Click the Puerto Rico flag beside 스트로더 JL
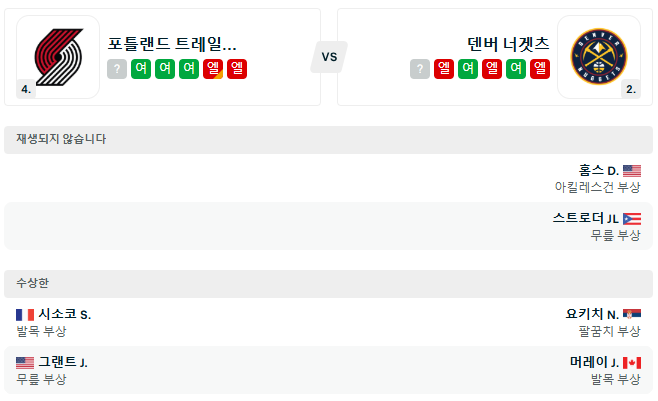 click(x=632, y=219)
